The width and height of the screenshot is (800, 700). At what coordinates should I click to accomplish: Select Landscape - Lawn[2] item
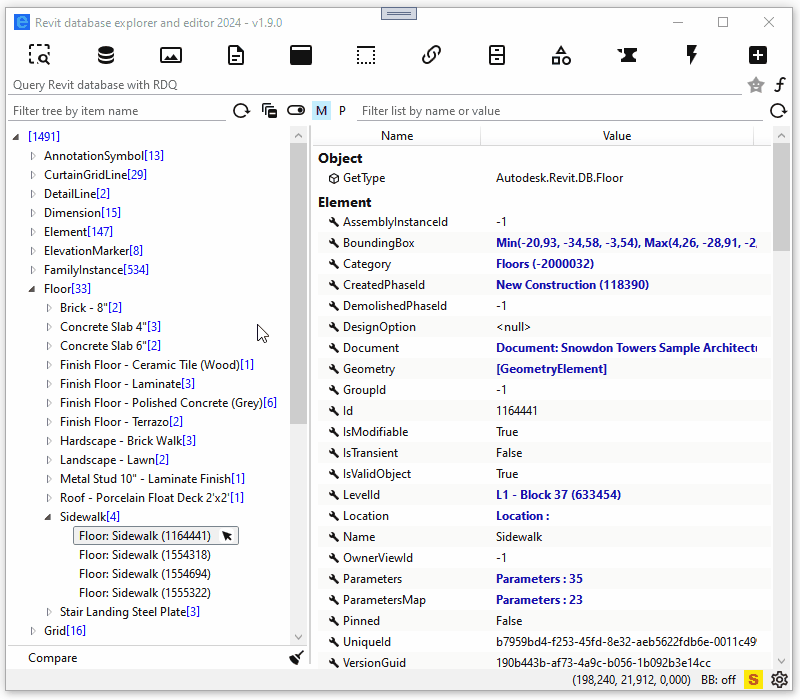click(114, 460)
